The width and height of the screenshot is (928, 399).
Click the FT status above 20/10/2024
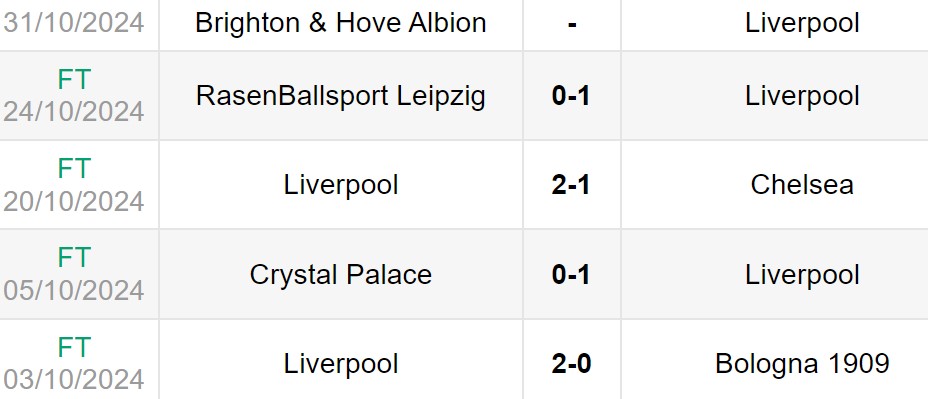[x=74, y=169]
